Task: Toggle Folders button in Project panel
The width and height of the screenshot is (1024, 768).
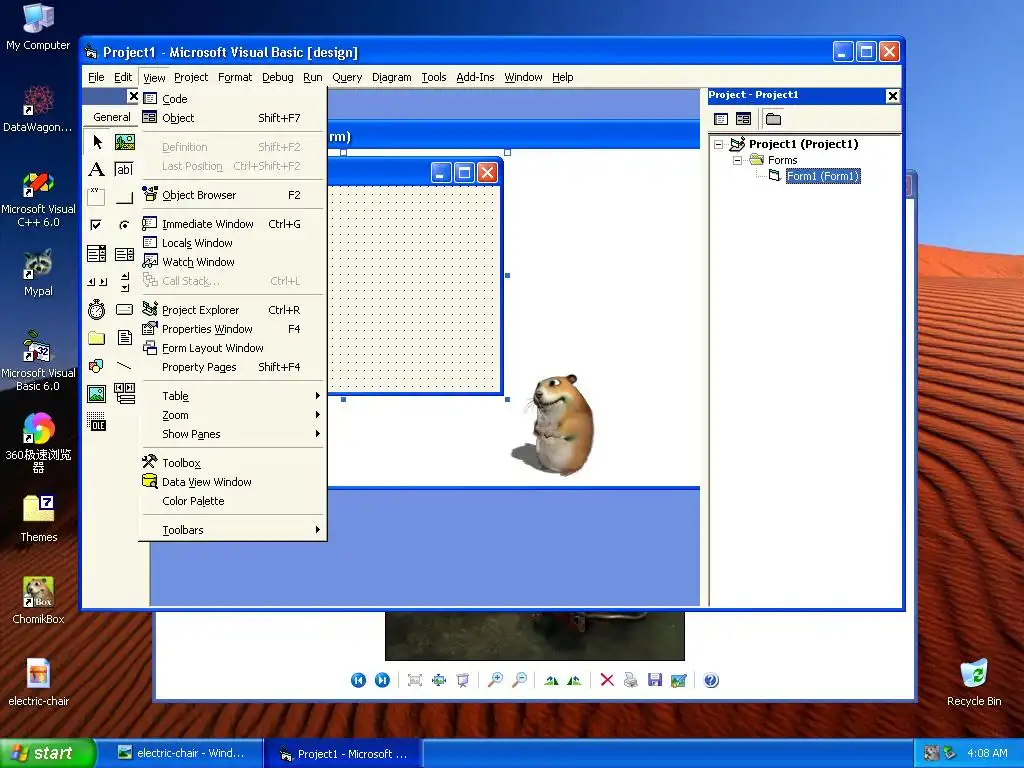Action: pyautogui.click(x=773, y=119)
